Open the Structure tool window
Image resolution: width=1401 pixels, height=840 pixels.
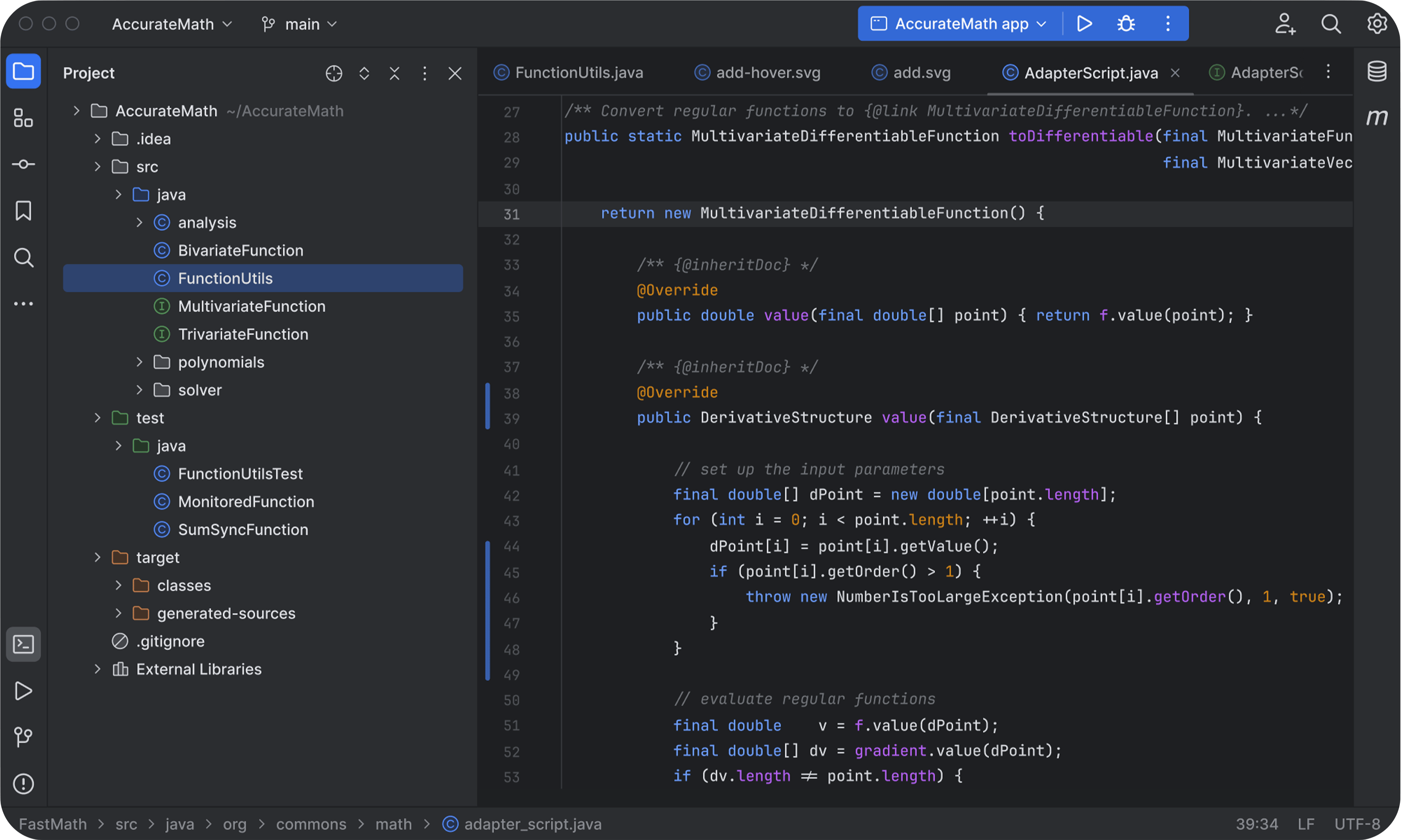(x=23, y=118)
